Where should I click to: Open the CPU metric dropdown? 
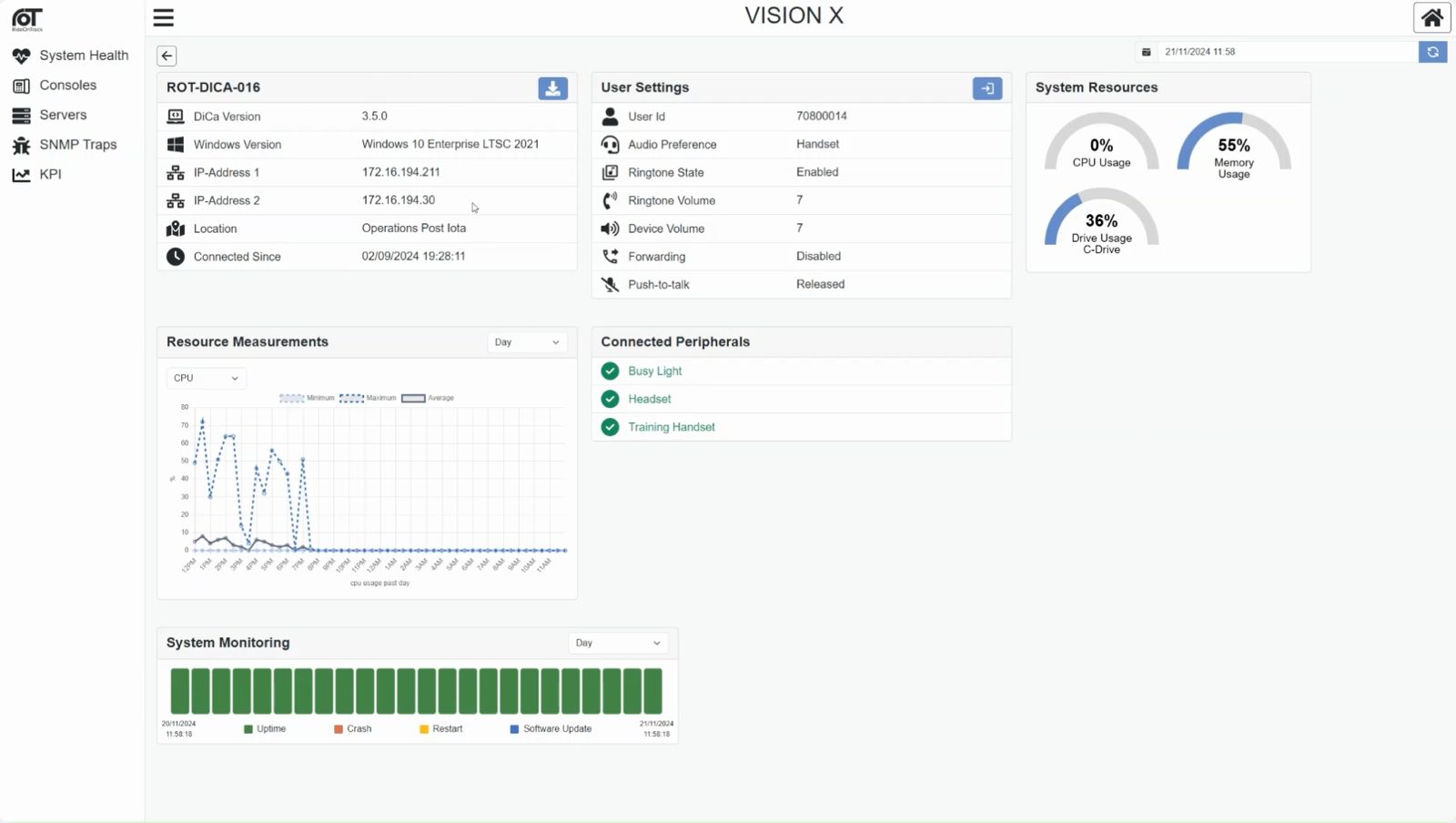pos(206,378)
